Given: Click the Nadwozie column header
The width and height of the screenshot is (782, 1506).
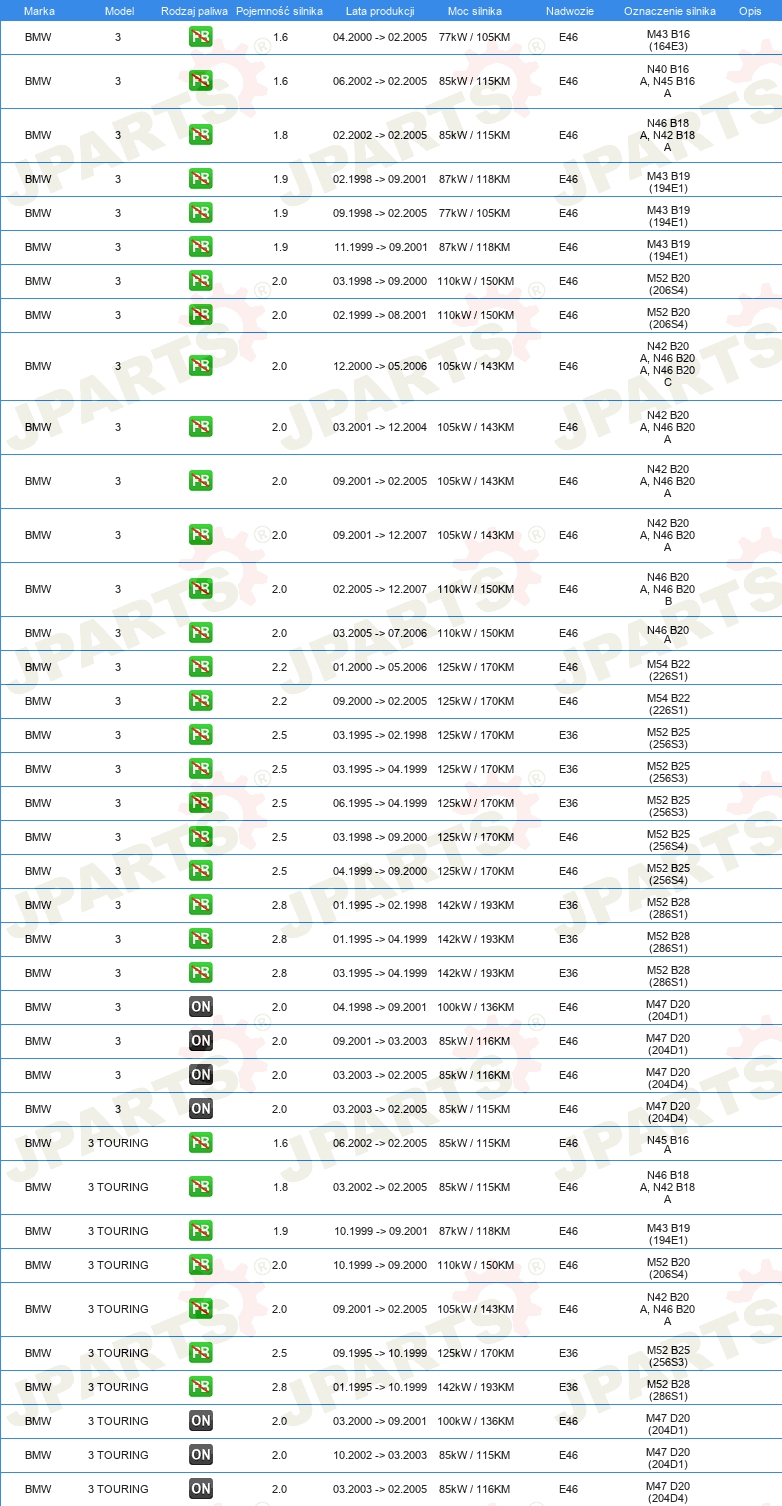Looking at the screenshot, I should point(569,10).
